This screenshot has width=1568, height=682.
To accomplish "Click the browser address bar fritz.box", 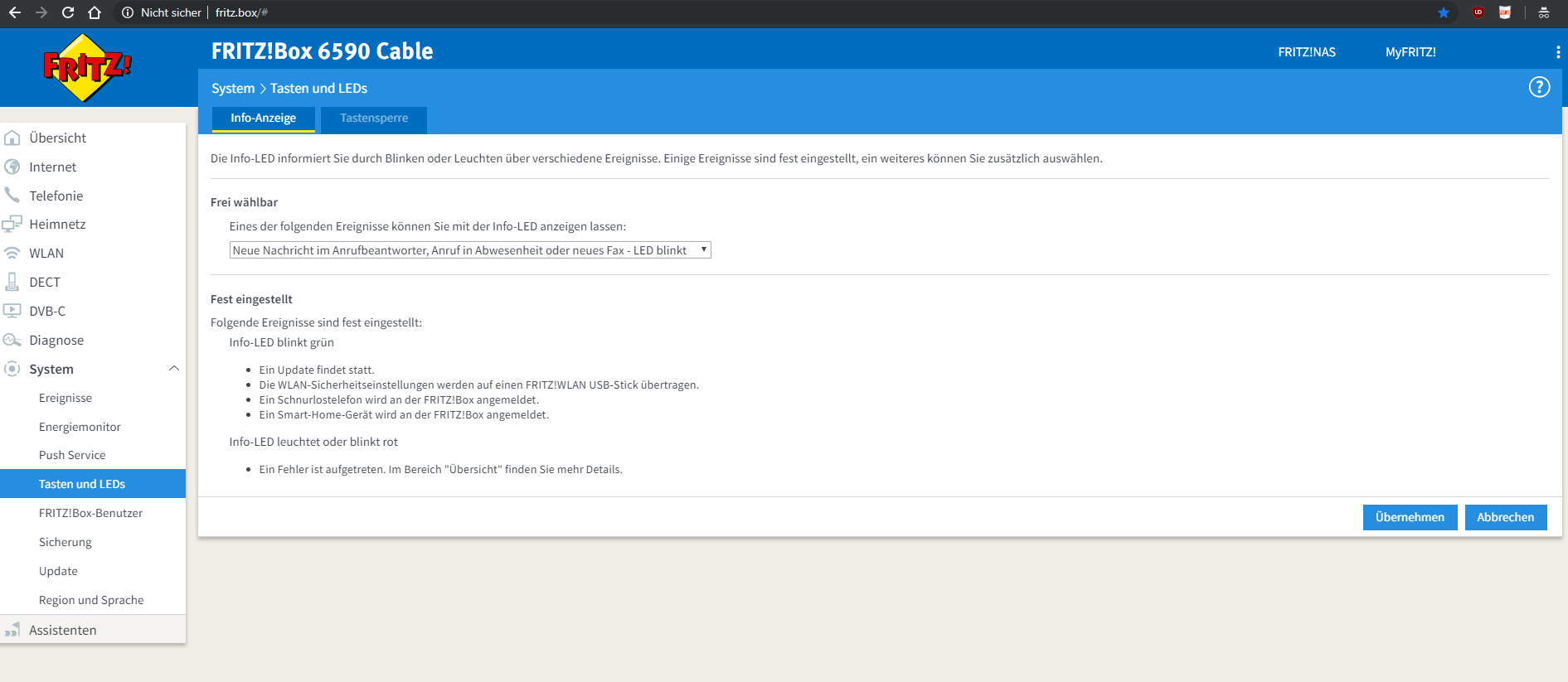I will click(x=241, y=12).
